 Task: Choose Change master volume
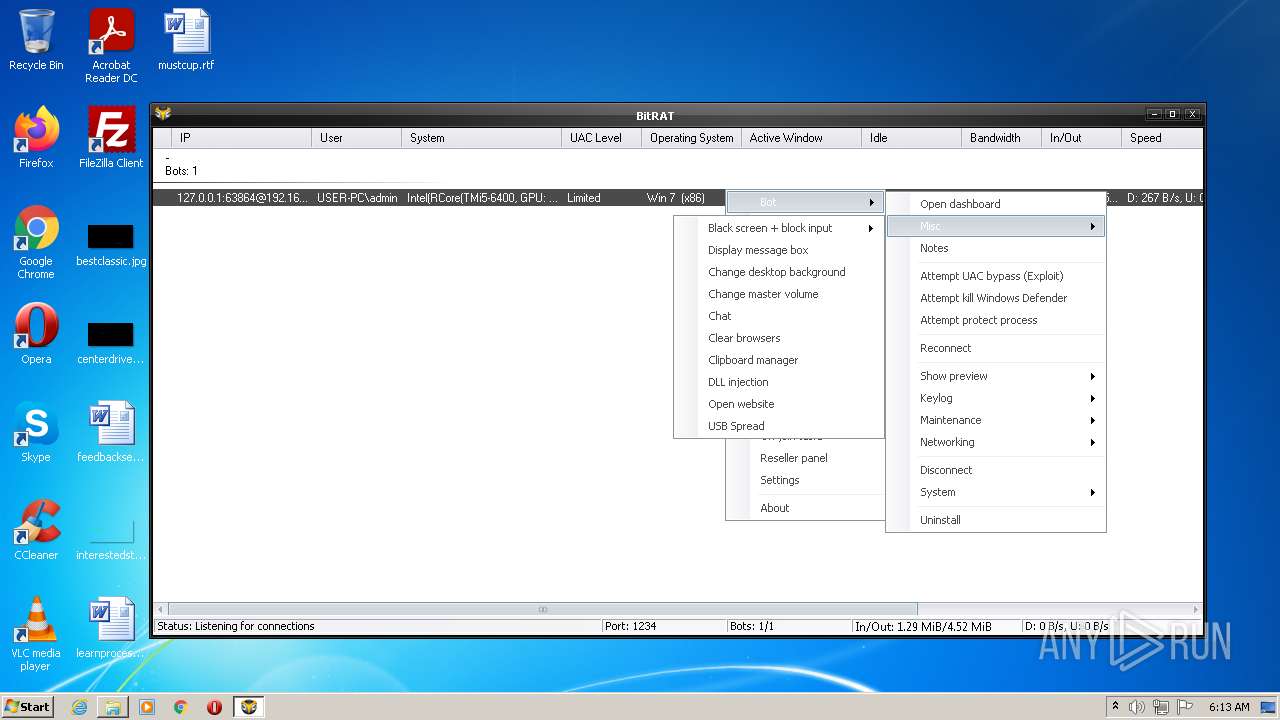click(x=779, y=294)
